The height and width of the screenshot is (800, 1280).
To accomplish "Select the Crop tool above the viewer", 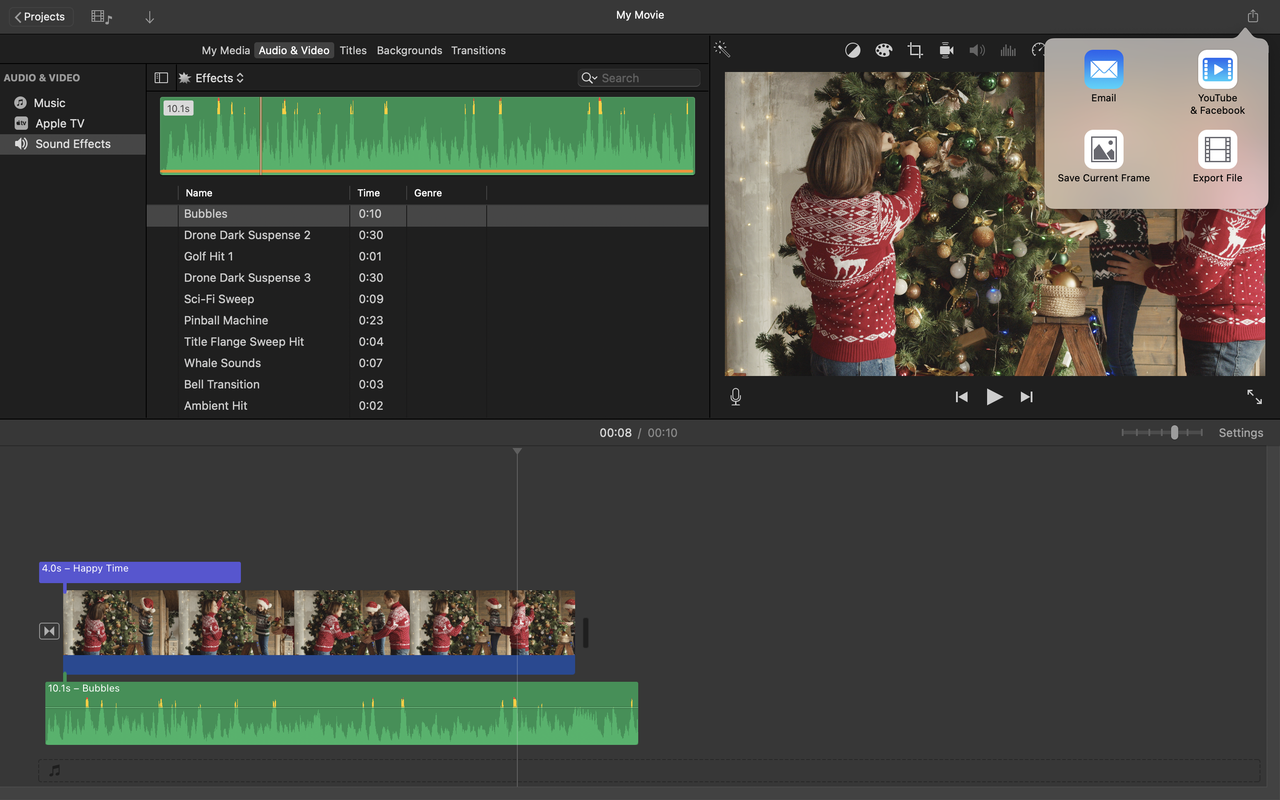I will [914, 49].
